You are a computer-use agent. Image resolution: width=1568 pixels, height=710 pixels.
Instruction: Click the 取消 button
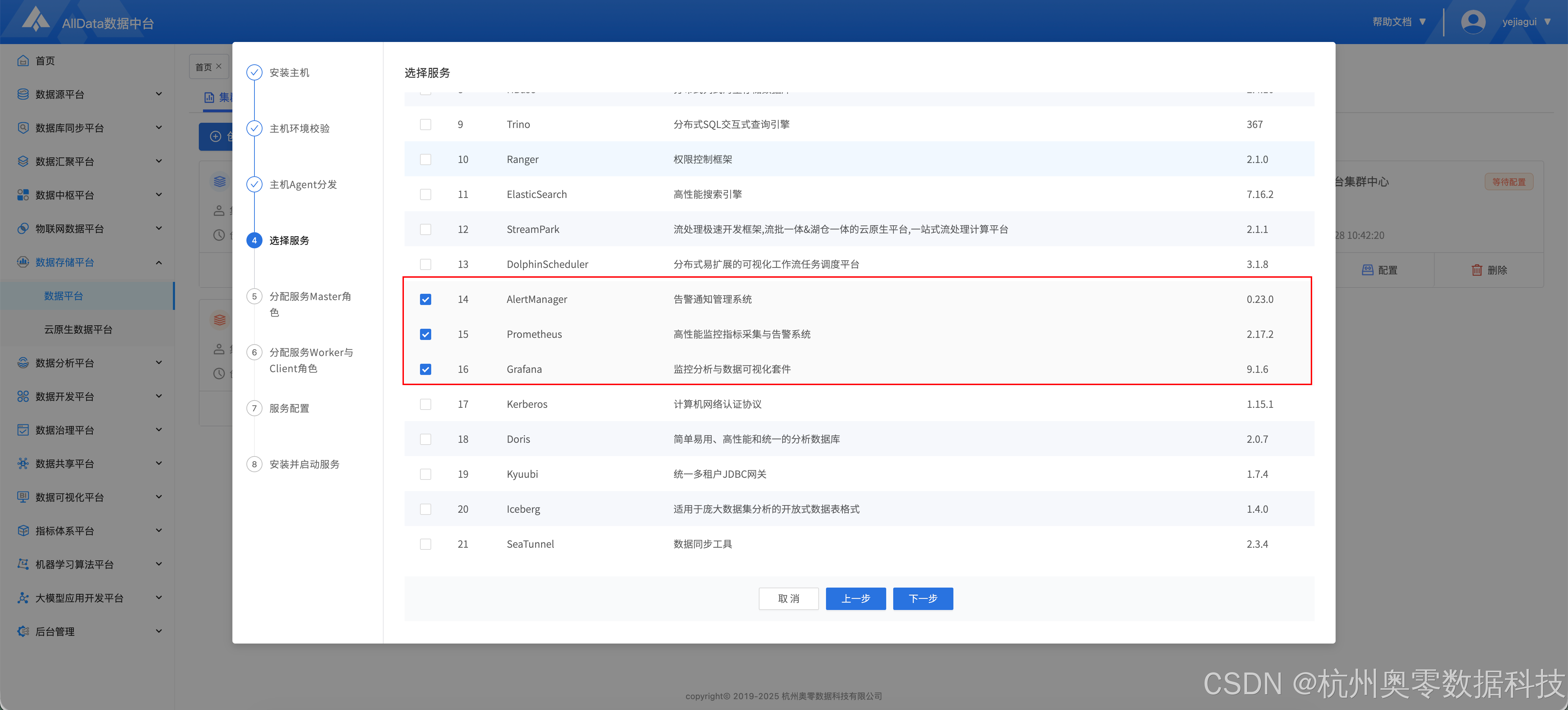pyautogui.click(x=788, y=599)
